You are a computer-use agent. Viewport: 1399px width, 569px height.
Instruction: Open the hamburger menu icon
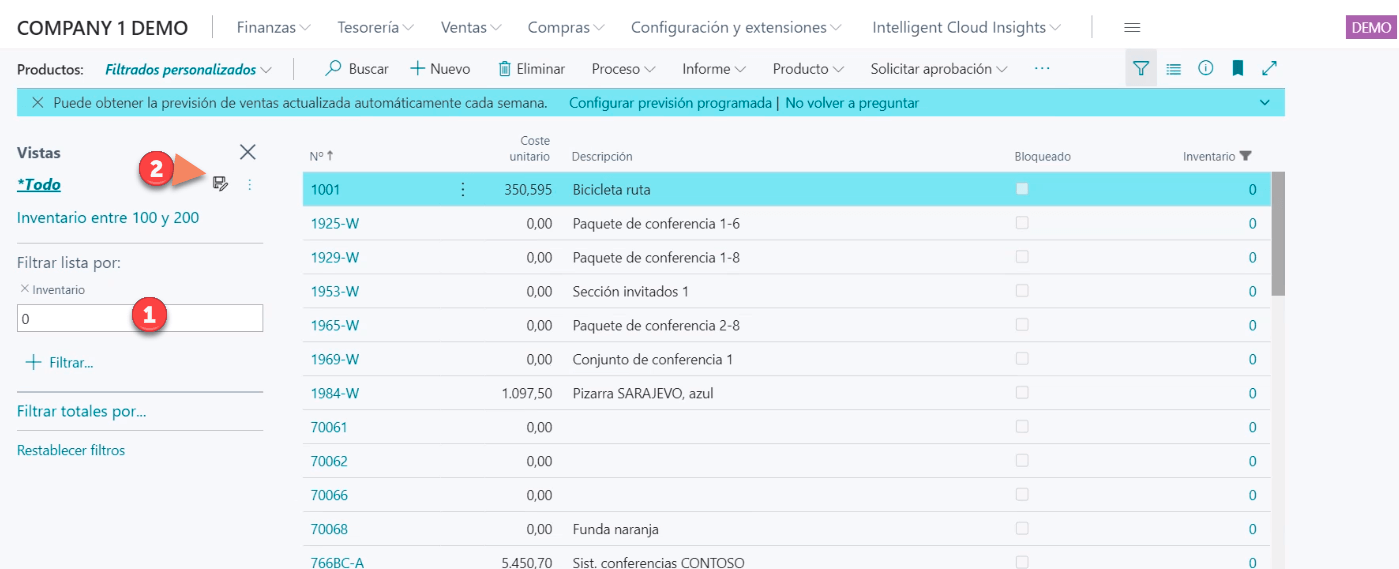[1132, 28]
